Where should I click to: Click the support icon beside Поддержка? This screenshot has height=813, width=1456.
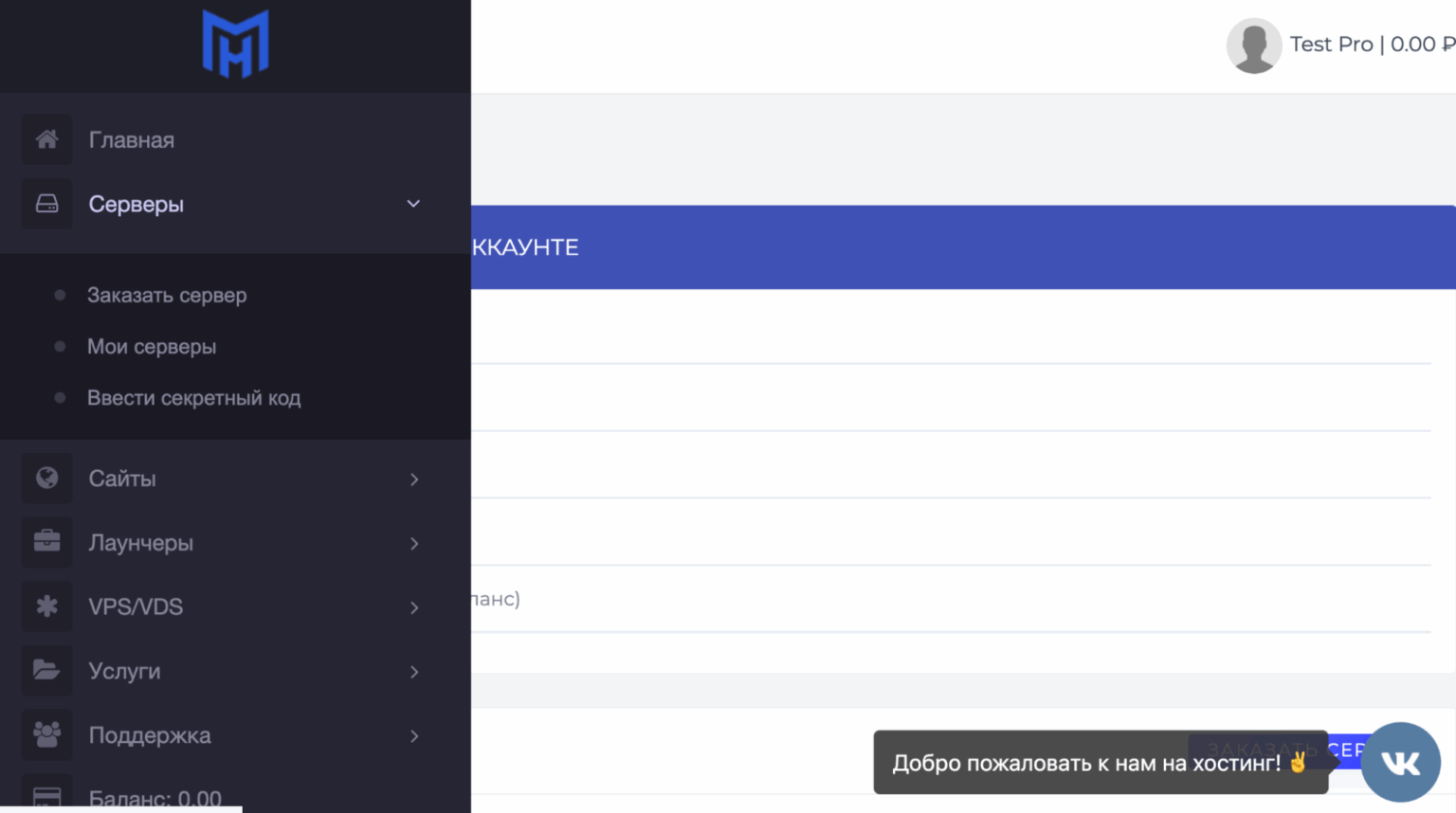tap(46, 735)
